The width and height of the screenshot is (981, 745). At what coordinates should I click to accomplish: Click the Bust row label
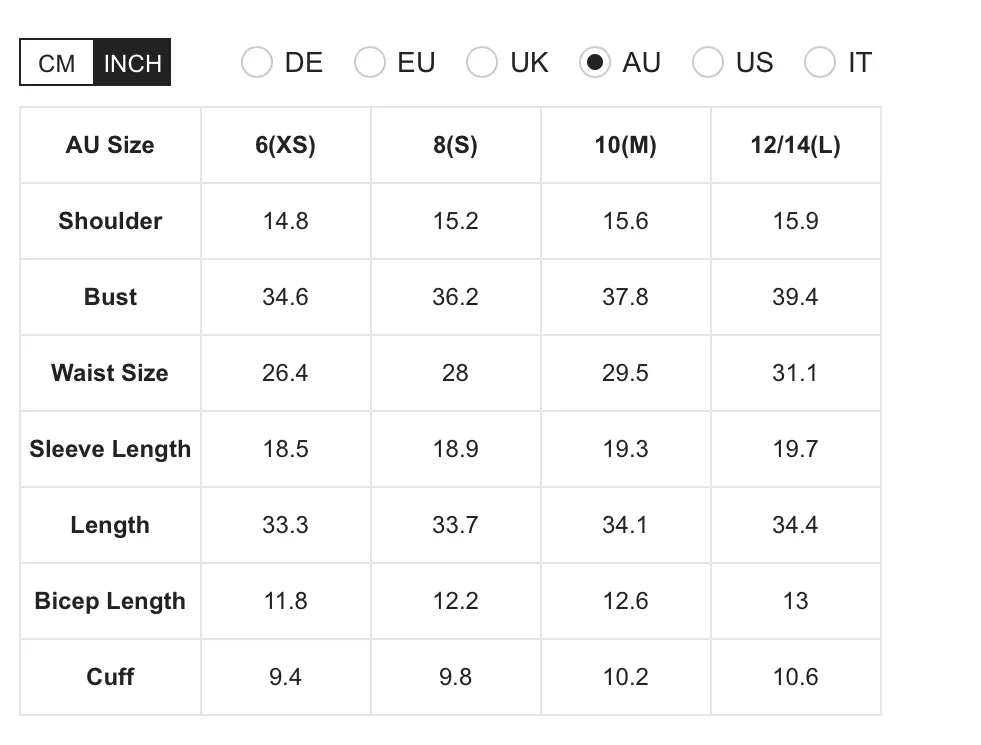109,297
